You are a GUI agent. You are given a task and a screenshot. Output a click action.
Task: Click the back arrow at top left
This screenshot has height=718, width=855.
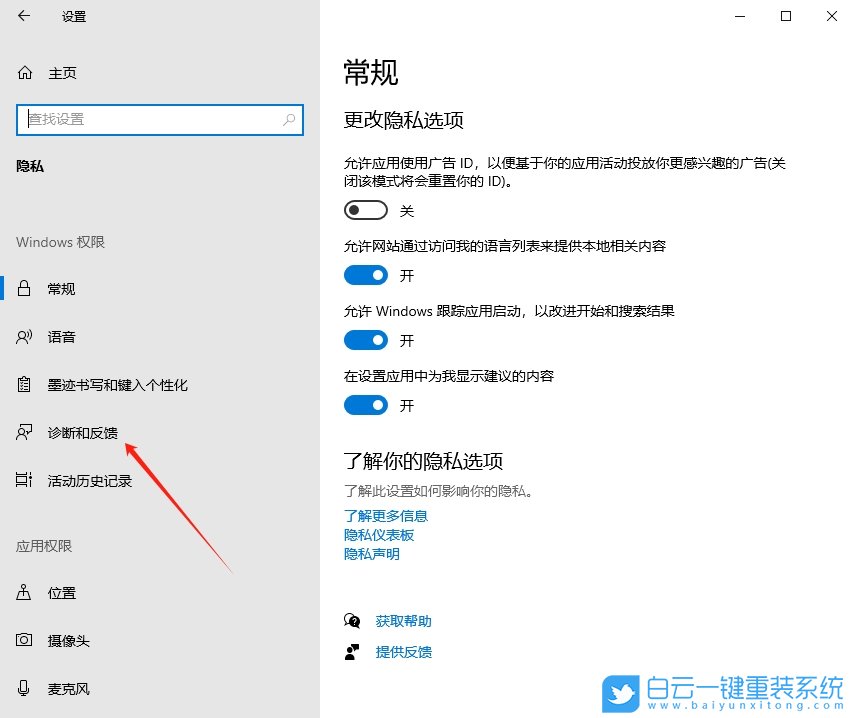click(x=22, y=16)
